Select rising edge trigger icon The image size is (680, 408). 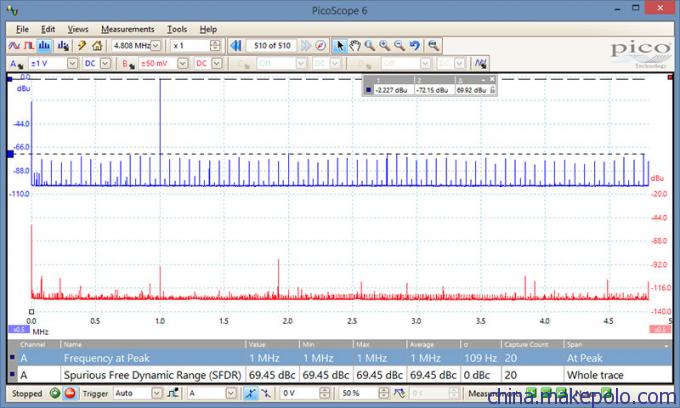[251, 393]
